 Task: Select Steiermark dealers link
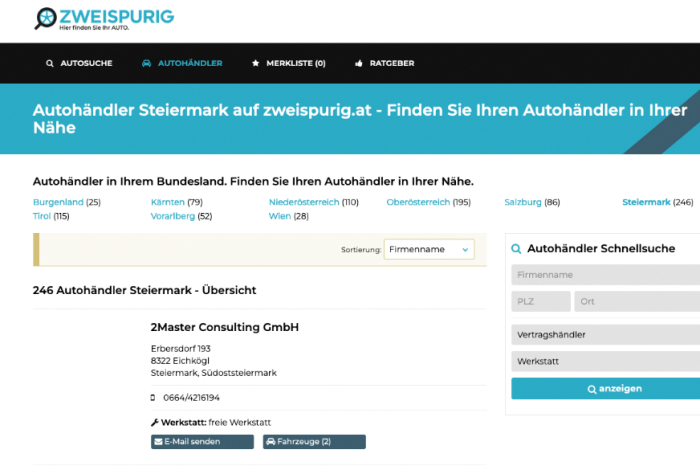(646, 202)
